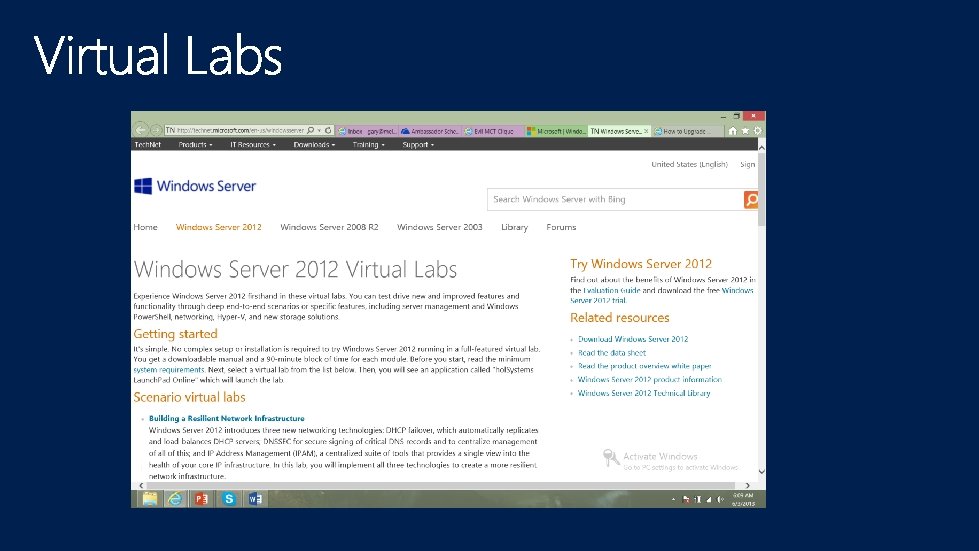Image resolution: width=979 pixels, height=551 pixels.
Task: Click the Getting started heading
Action: pos(175,334)
